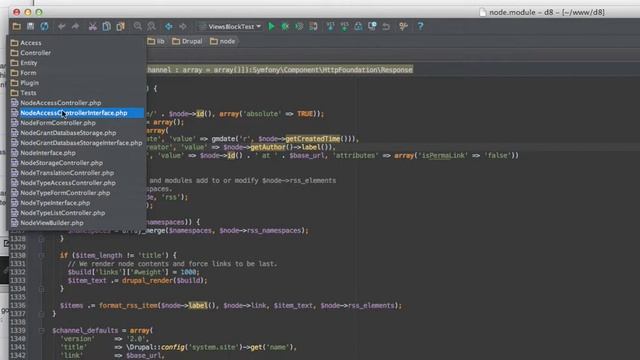This screenshot has width=640, height=360.
Task: Click the Replace icon in toolbar
Action: coord(151,27)
